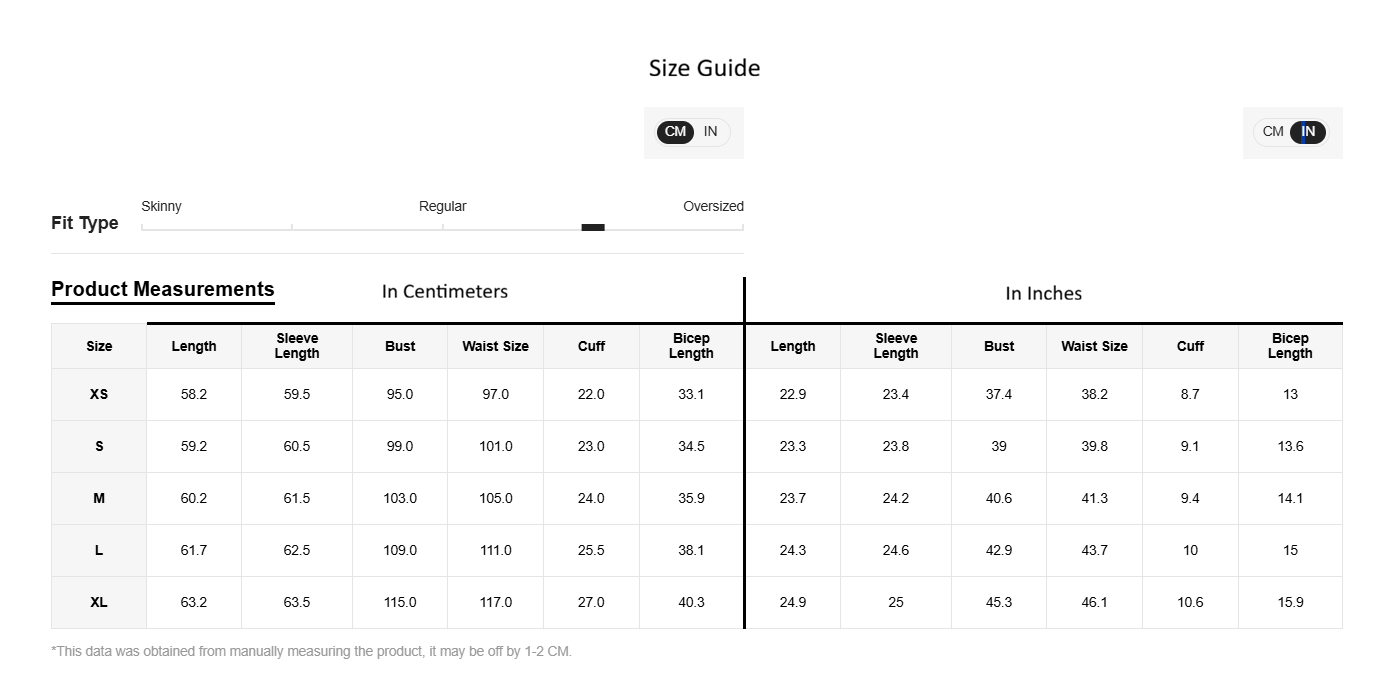Screen dimensions: 1397x700
Task: Select the M size row header
Action: pos(99,499)
